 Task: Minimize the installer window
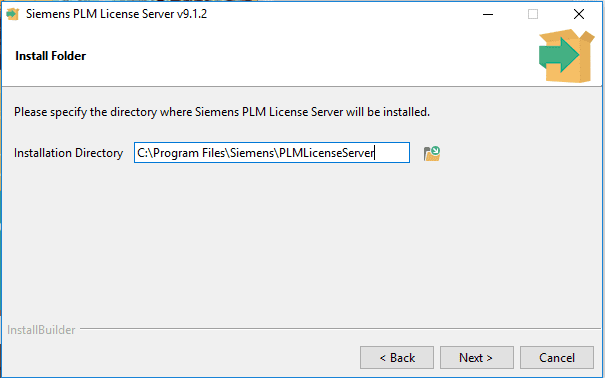click(488, 14)
